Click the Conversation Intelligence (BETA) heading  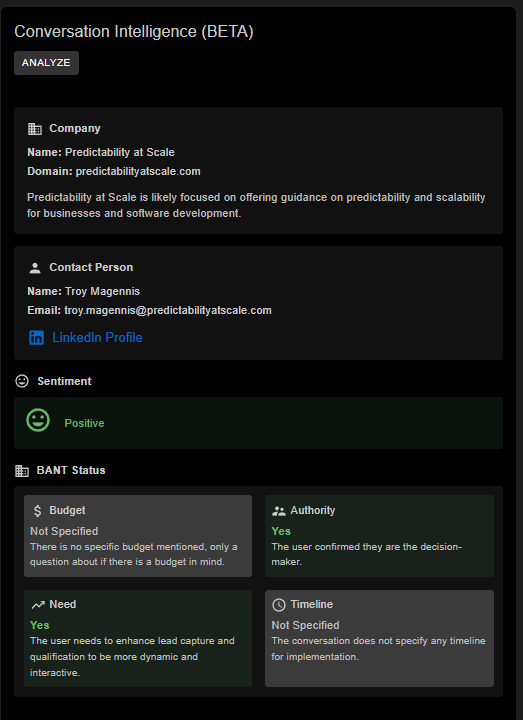(x=134, y=32)
